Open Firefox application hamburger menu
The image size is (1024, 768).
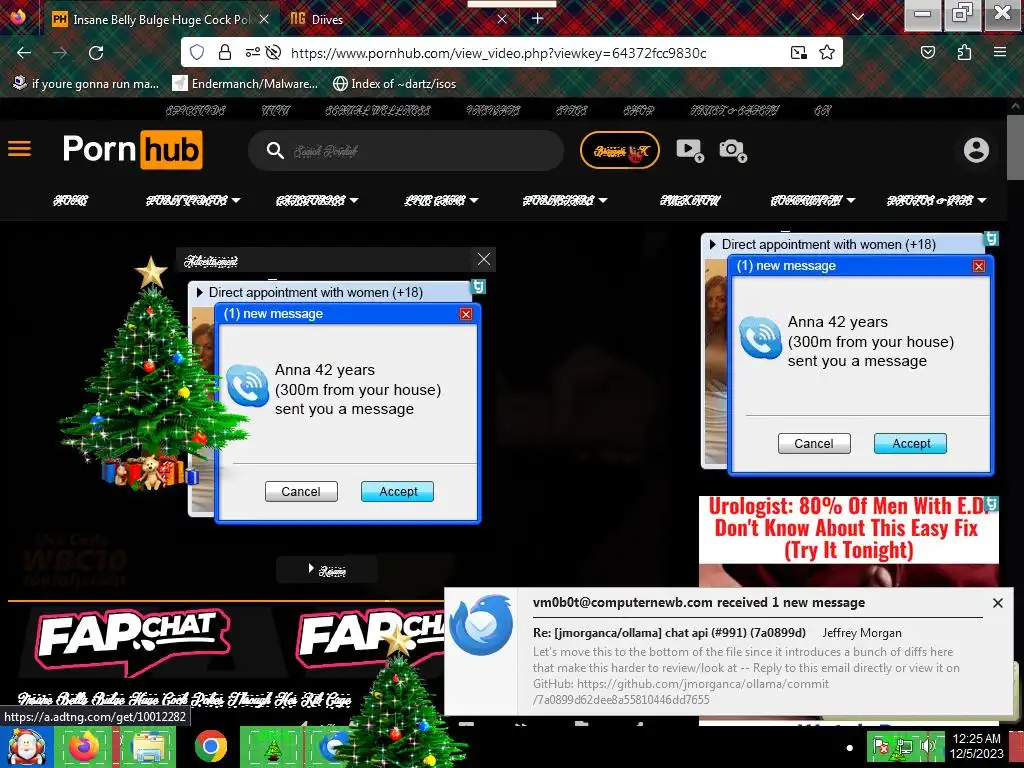[x=1000, y=52]
